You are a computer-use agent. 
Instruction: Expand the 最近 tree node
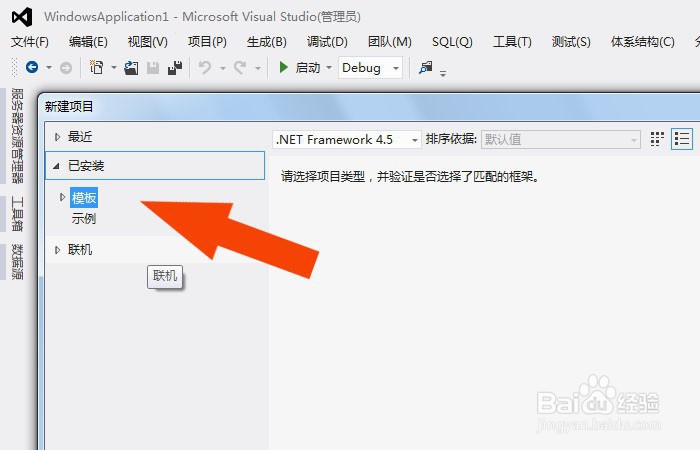coord(57,137)
